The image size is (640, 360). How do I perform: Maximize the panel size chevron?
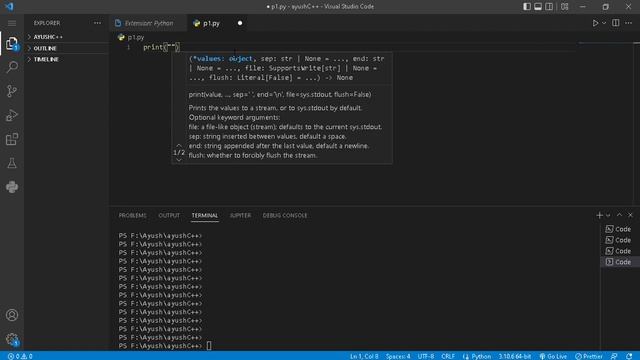[x=619, y=215]
